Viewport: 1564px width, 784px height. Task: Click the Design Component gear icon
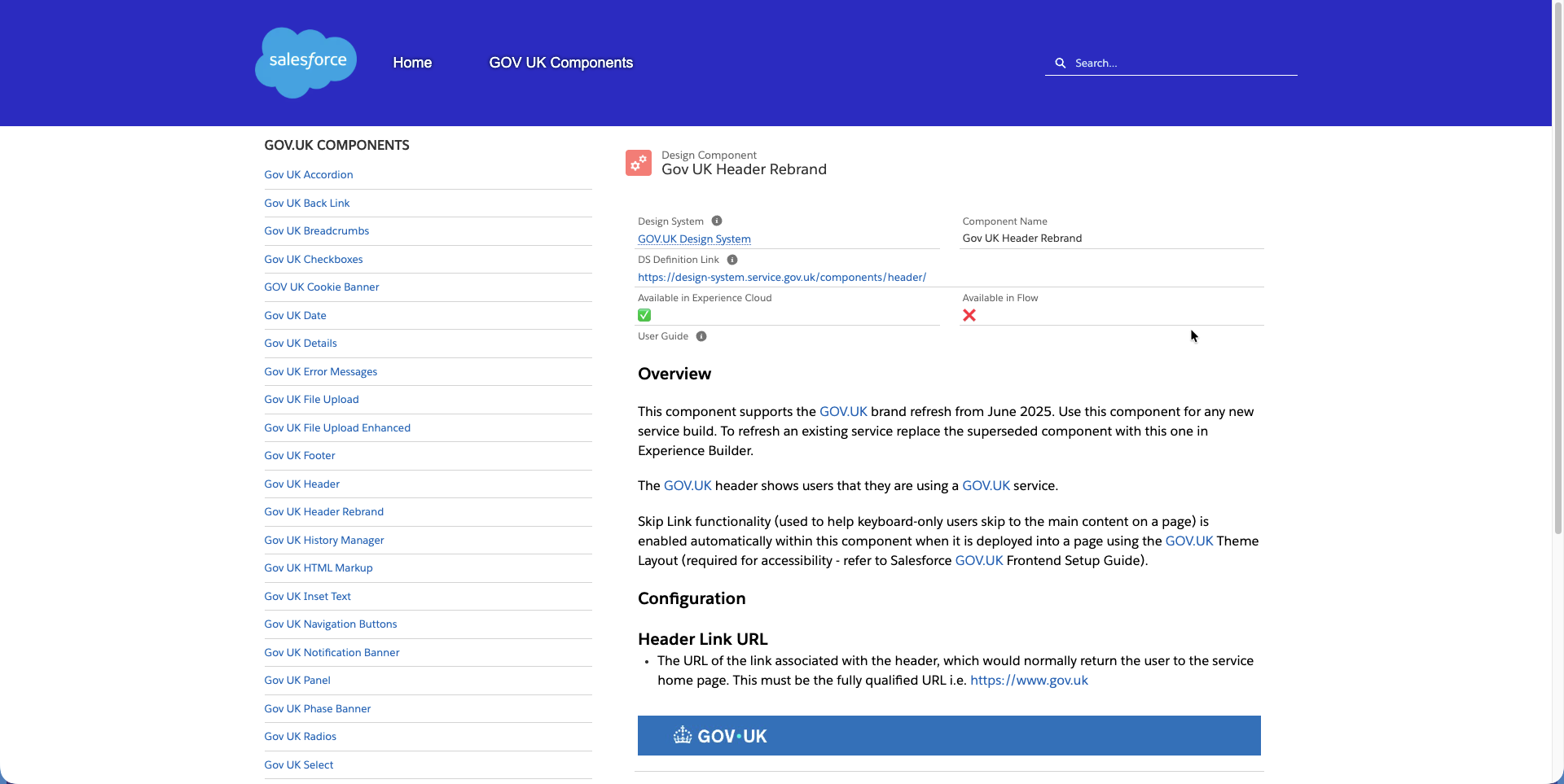638,163
